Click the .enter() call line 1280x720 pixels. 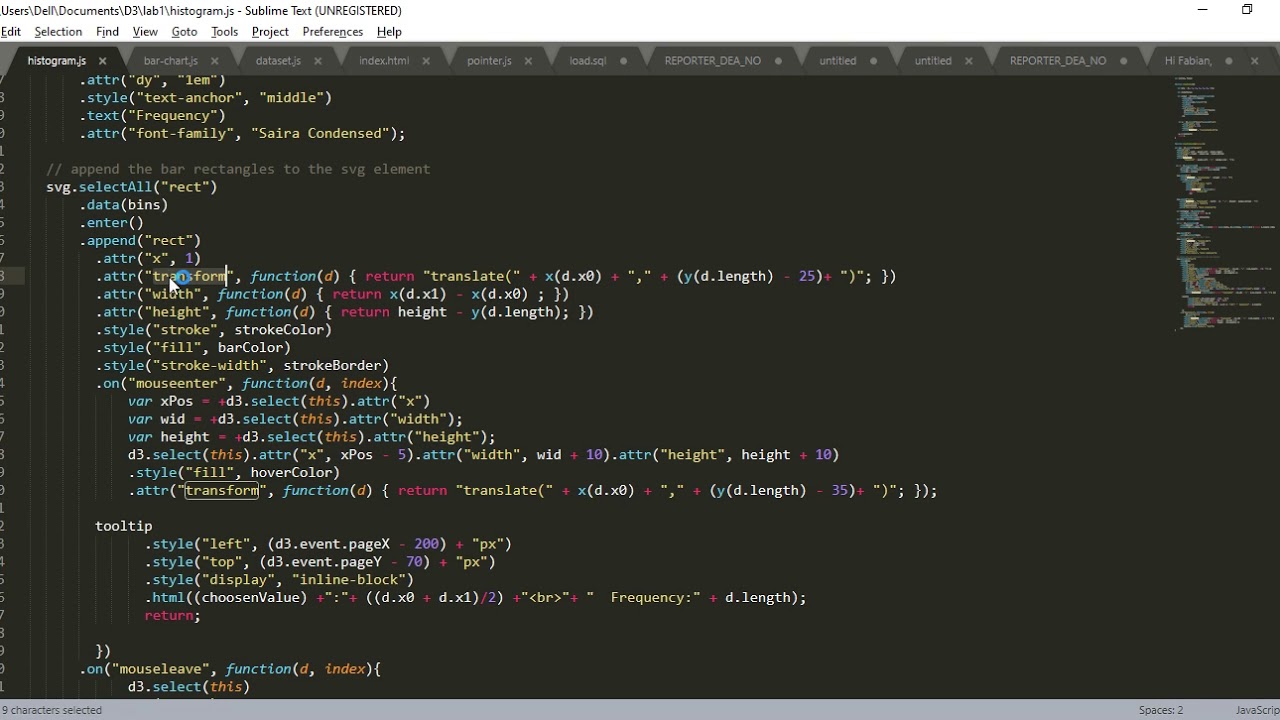[111, 223]
